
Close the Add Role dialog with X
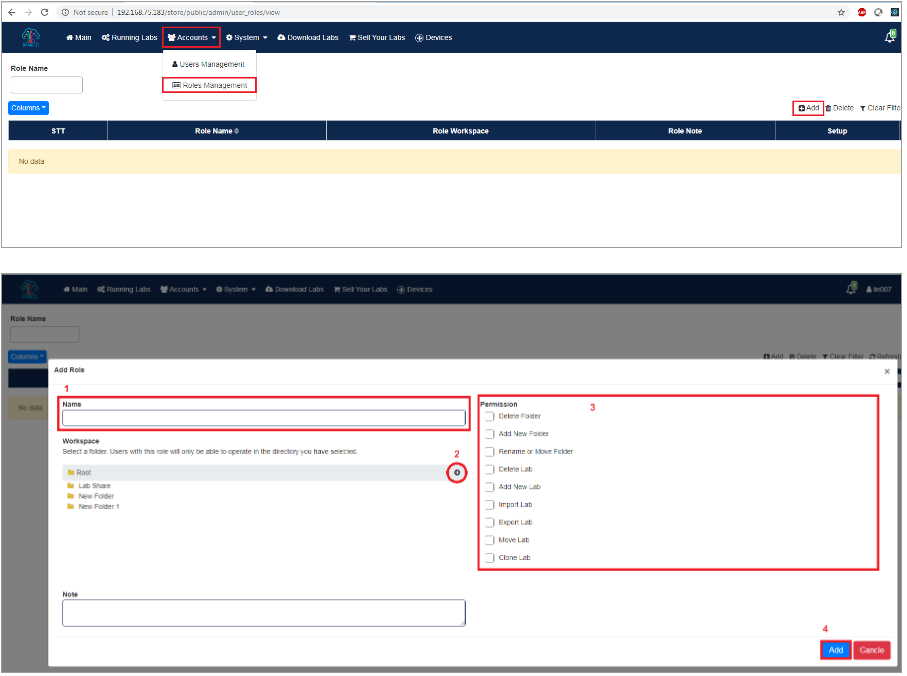point(886,370)
